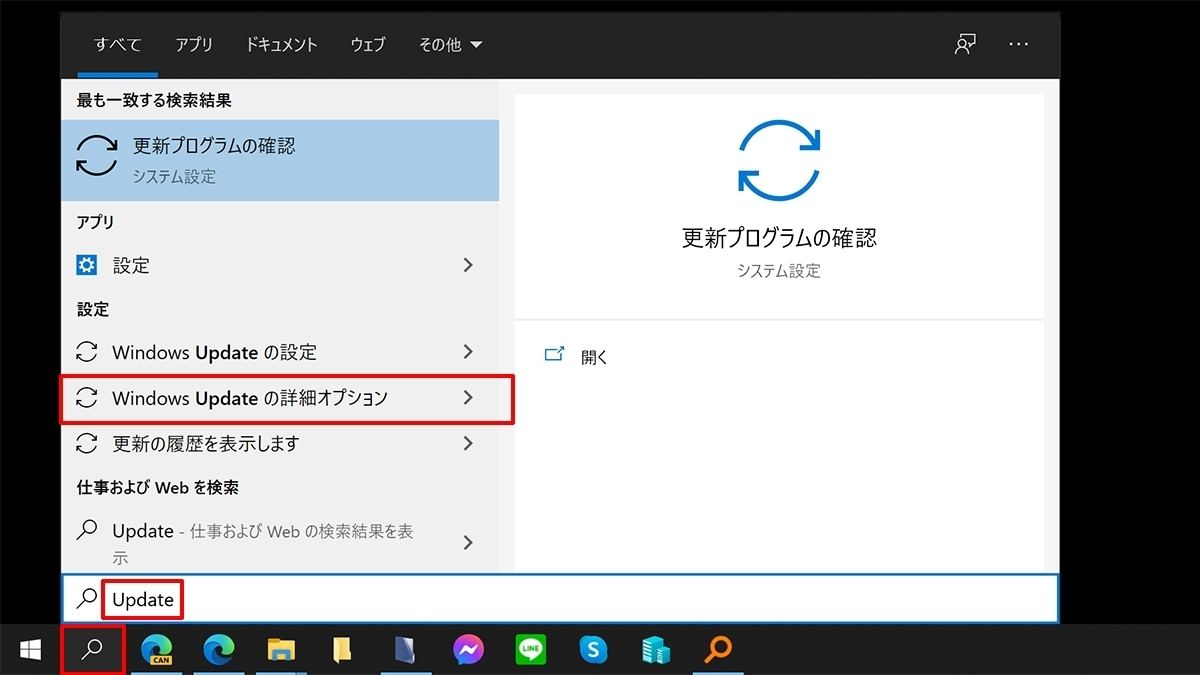Viewport: 1200px width, 675px height.
Task: Open the dark blue document taskbar app
Action: [406, 650]
